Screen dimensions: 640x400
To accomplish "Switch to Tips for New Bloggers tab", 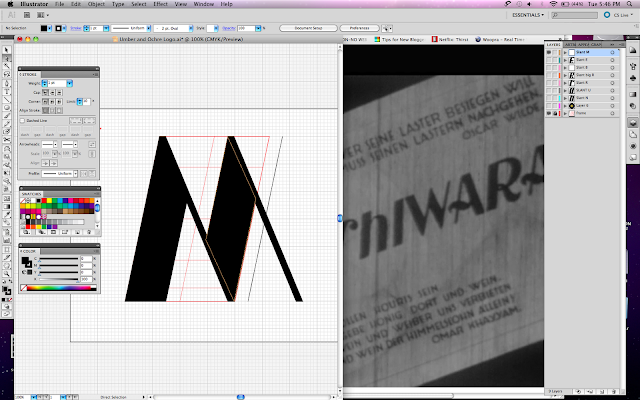I will 399,39.
